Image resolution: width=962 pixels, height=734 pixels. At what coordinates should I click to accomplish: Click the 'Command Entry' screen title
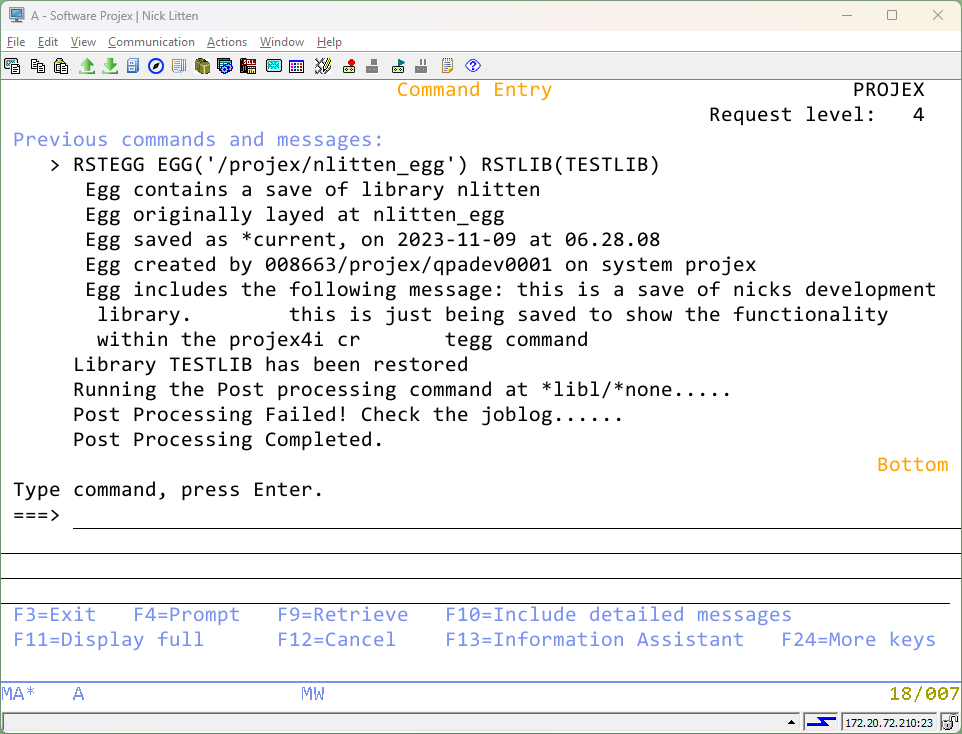point(474,90)
